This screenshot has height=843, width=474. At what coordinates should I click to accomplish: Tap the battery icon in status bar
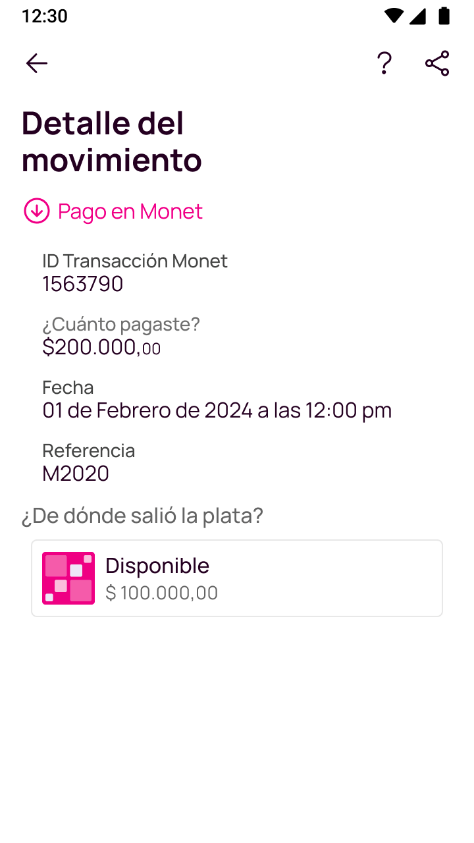444,16
